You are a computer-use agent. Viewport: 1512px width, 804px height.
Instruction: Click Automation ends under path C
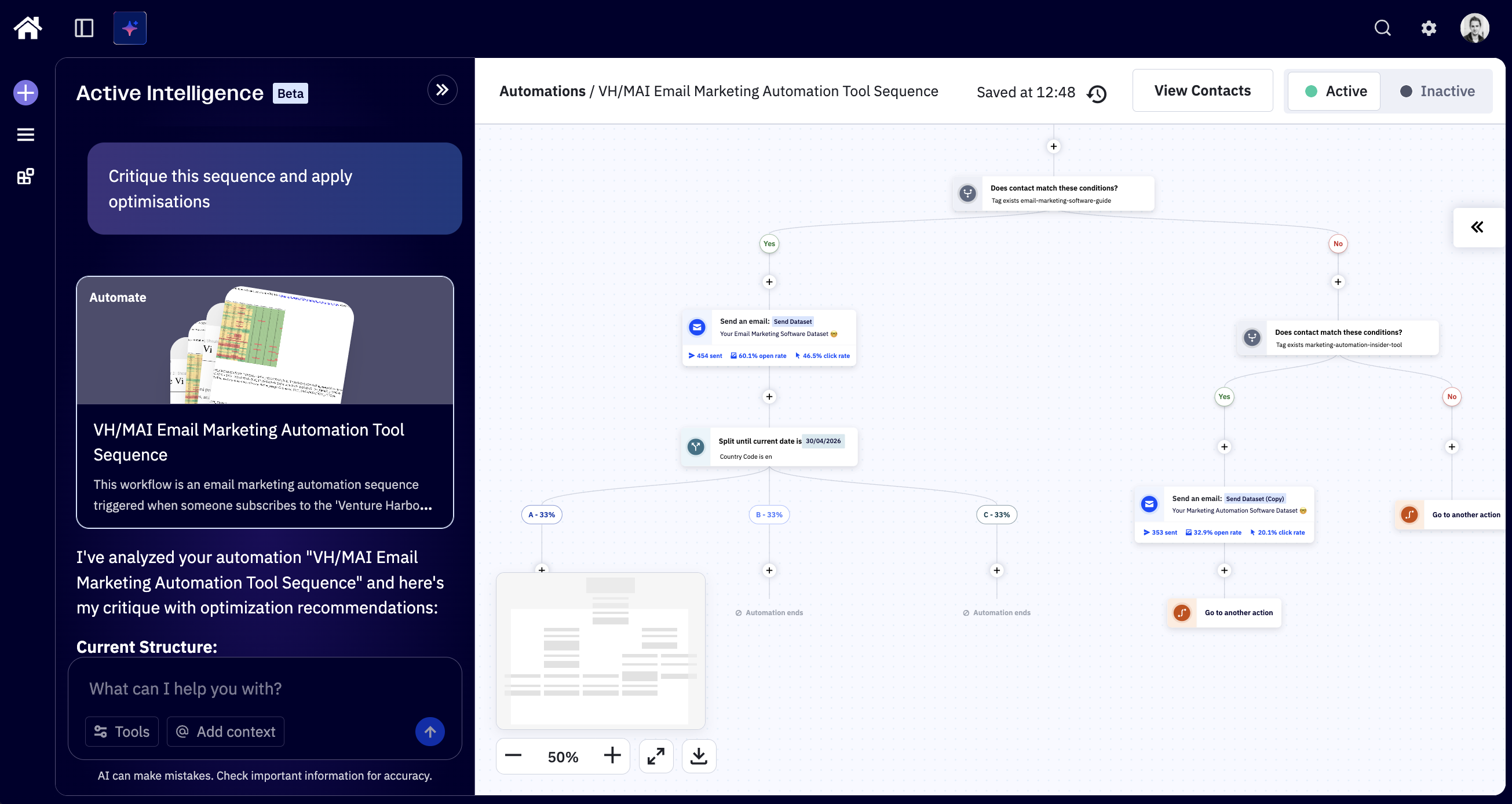pos(996,613)
